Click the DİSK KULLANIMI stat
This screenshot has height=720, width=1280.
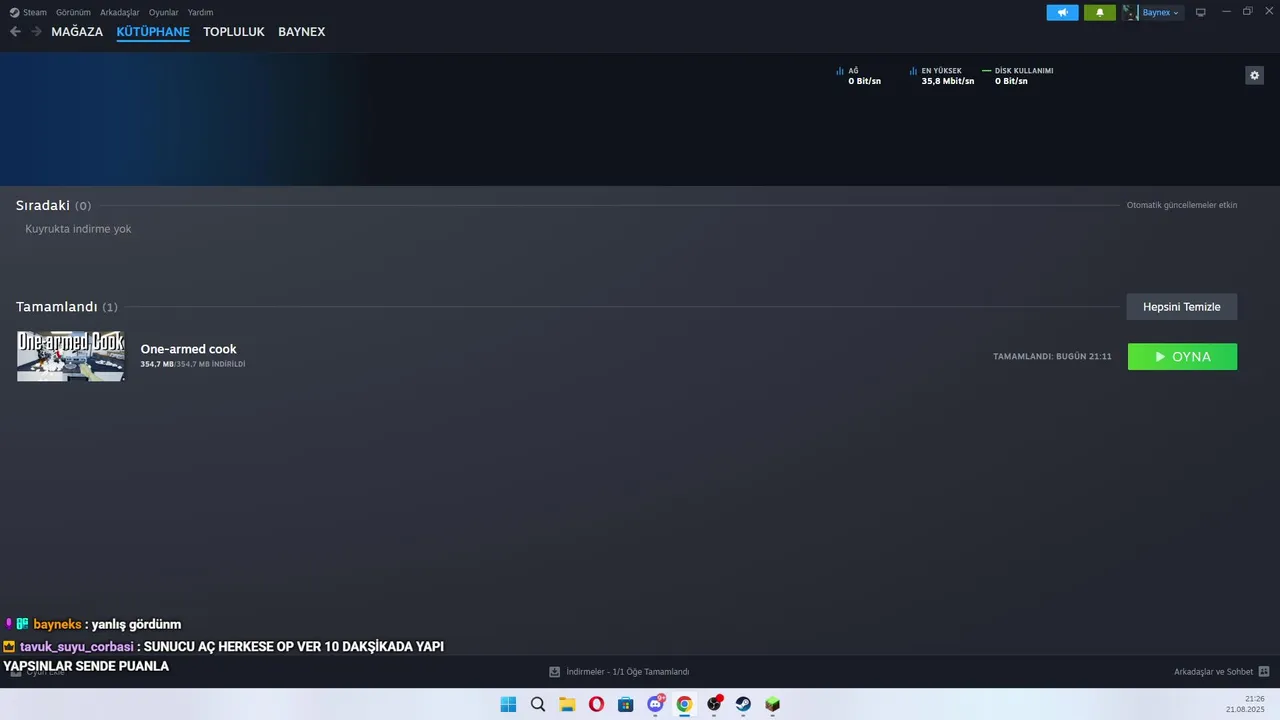click(1018, 76)
